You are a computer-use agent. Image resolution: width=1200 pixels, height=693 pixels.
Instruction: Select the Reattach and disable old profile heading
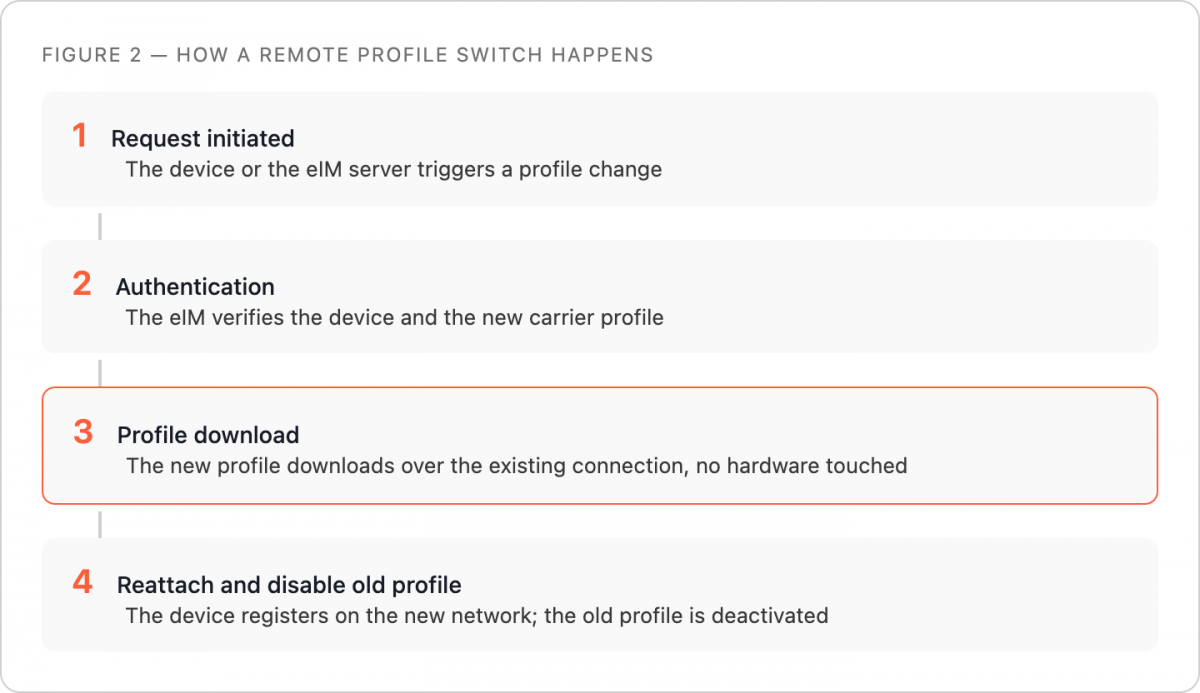pyautogui.click(x=289, y=585)
